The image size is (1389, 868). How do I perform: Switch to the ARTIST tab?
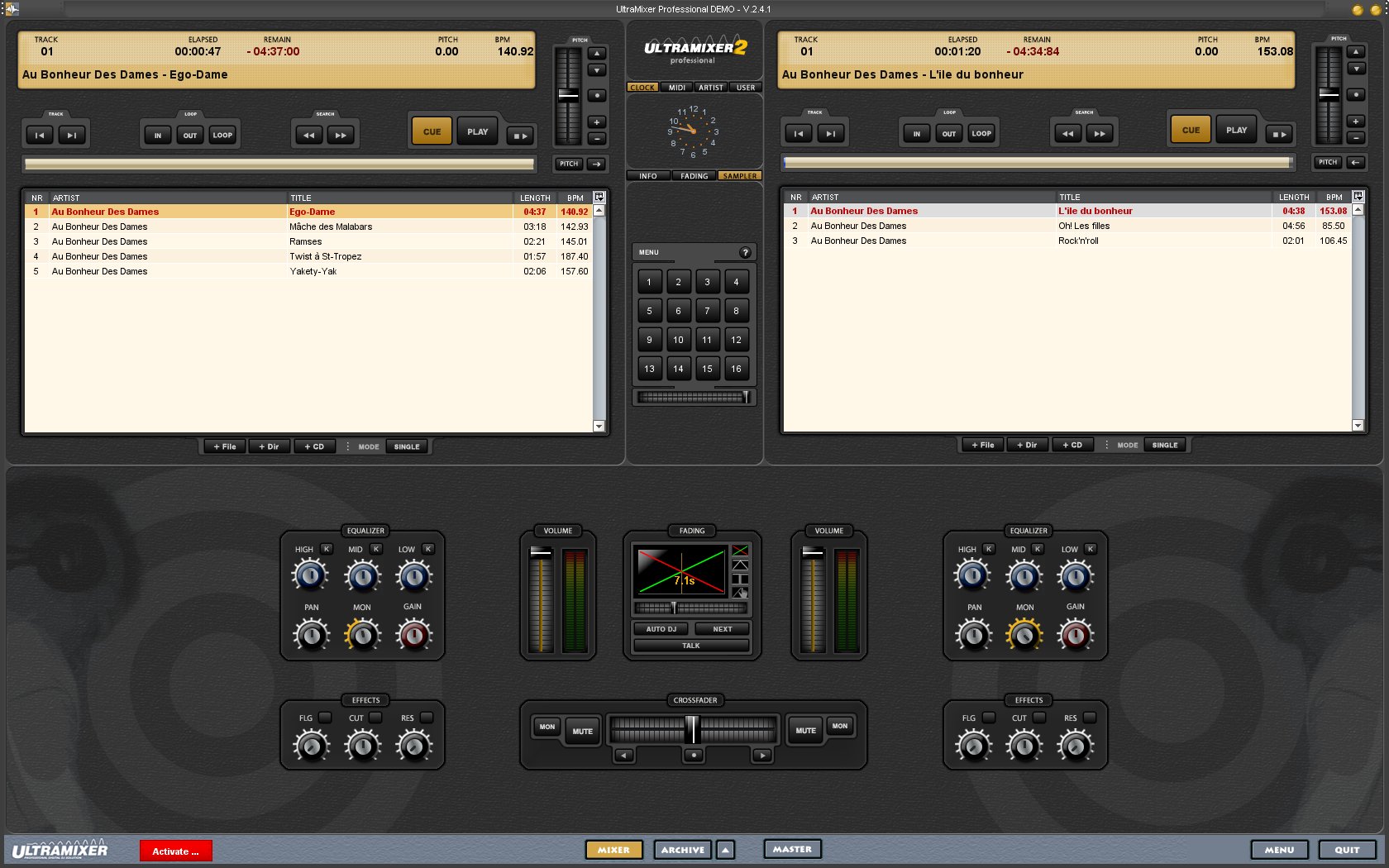point(711,88)
